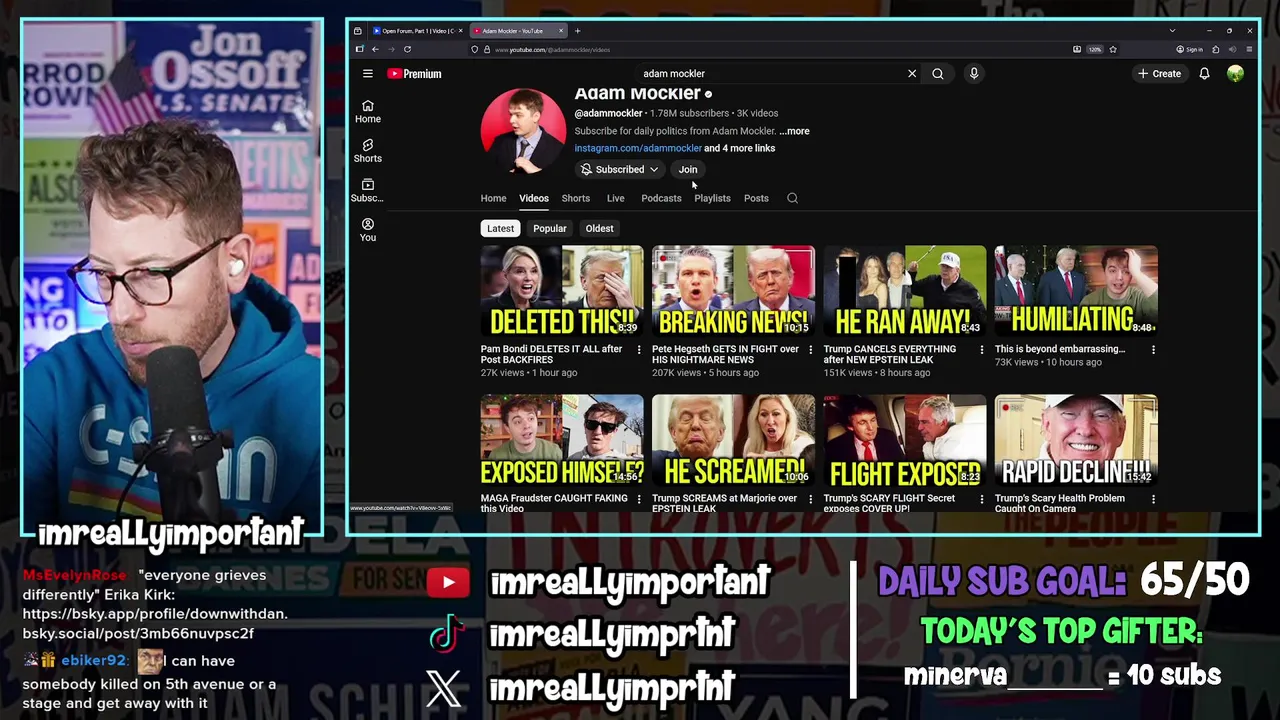The height and width of the screenshot is (720, 1280).
Task: Open options for Trump's Scary Health video
Action: [1153, 499]
